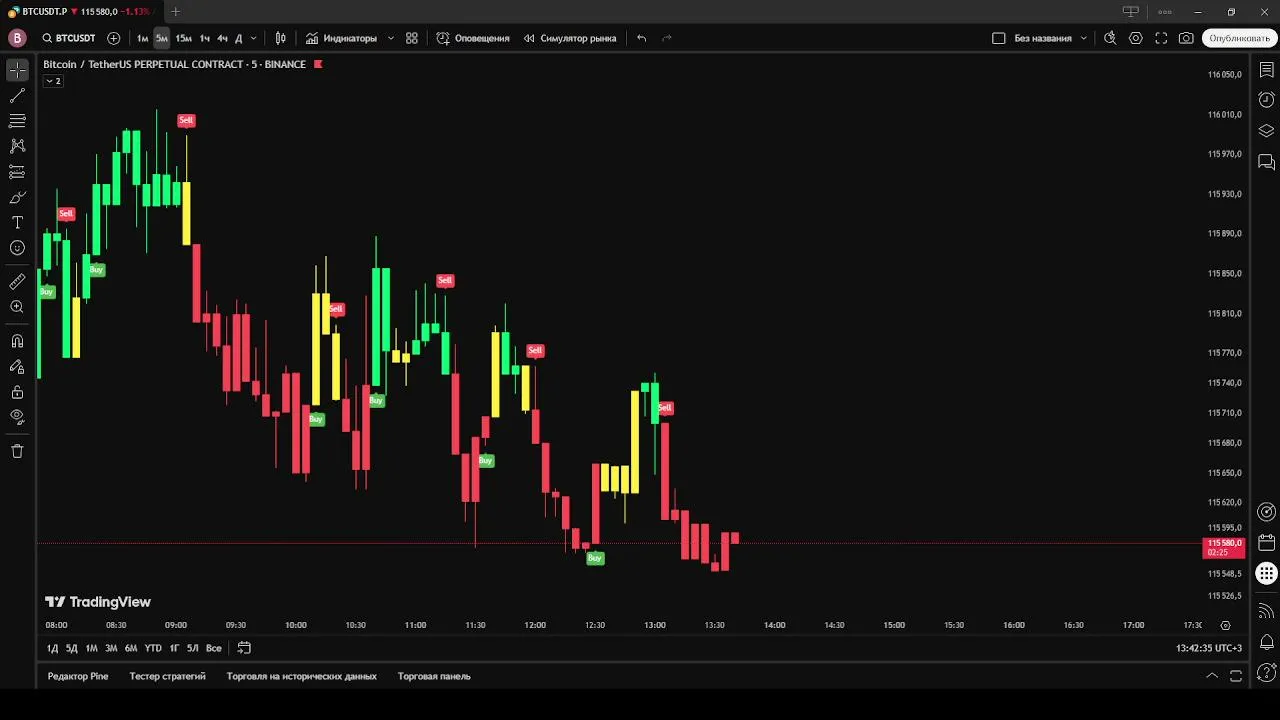Open the Fibonacci tools in the left toolbar
The height and width of the screenshot is (720, 1280).
click(x=17, y=121)
